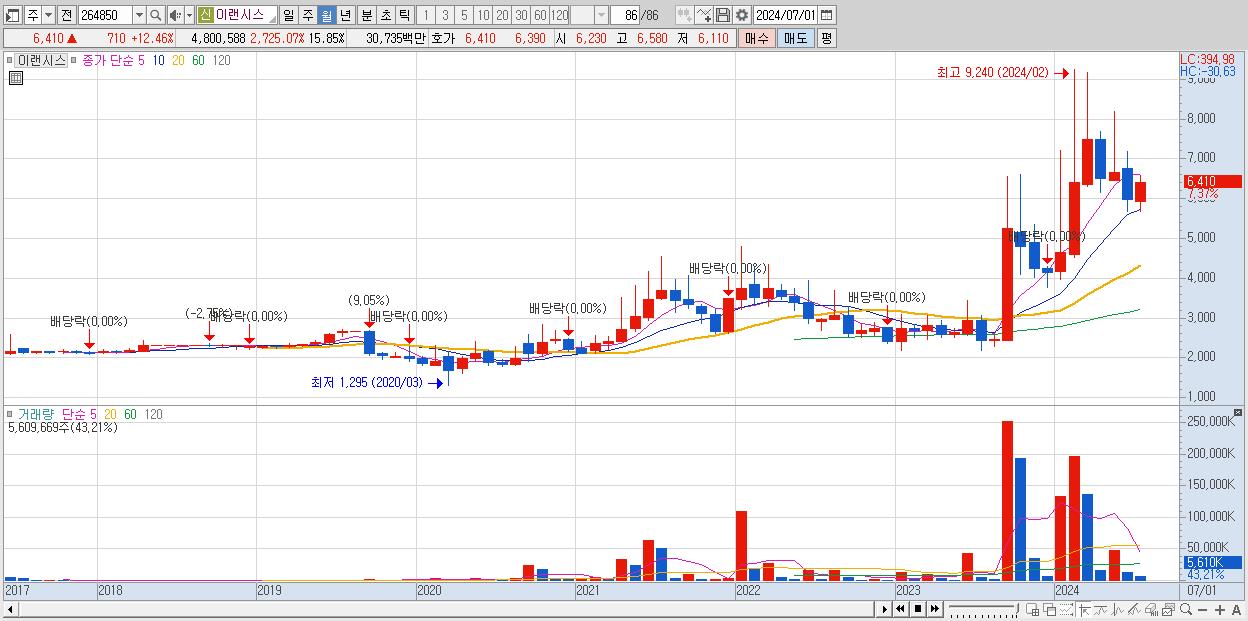
Task: Click the add indicator icon
Action: (x=684, y=15)
